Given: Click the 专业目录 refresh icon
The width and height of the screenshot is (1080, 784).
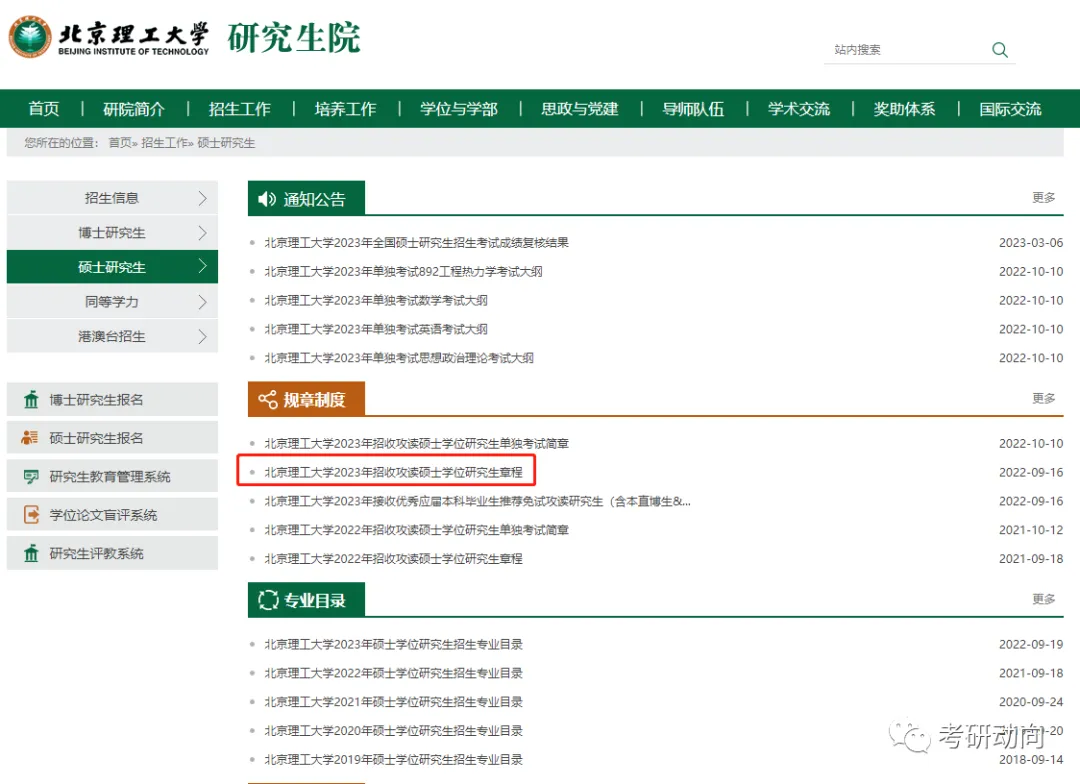Looking at the screenshot, I should pos(268,600).
